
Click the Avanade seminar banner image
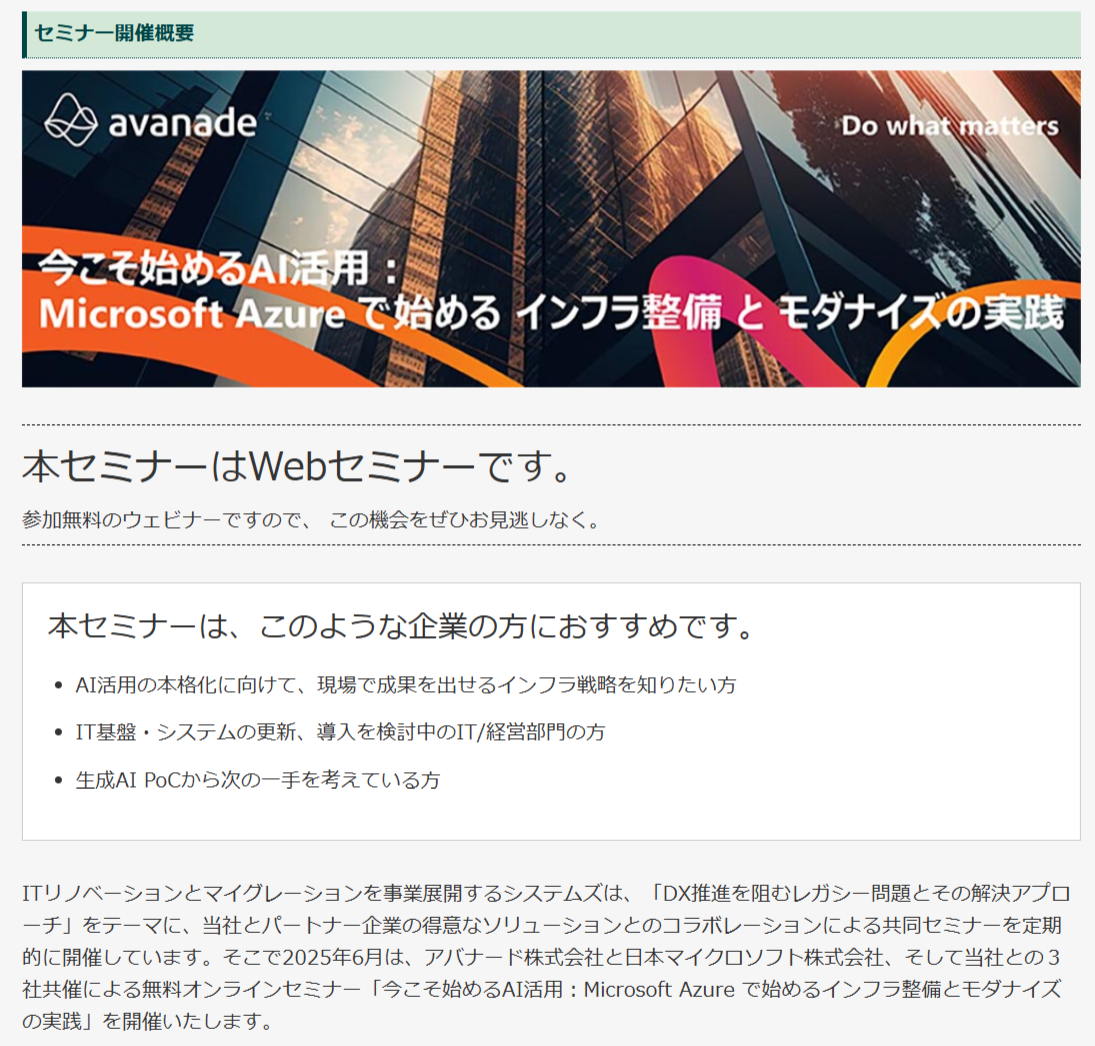click(x=551, y=228)
